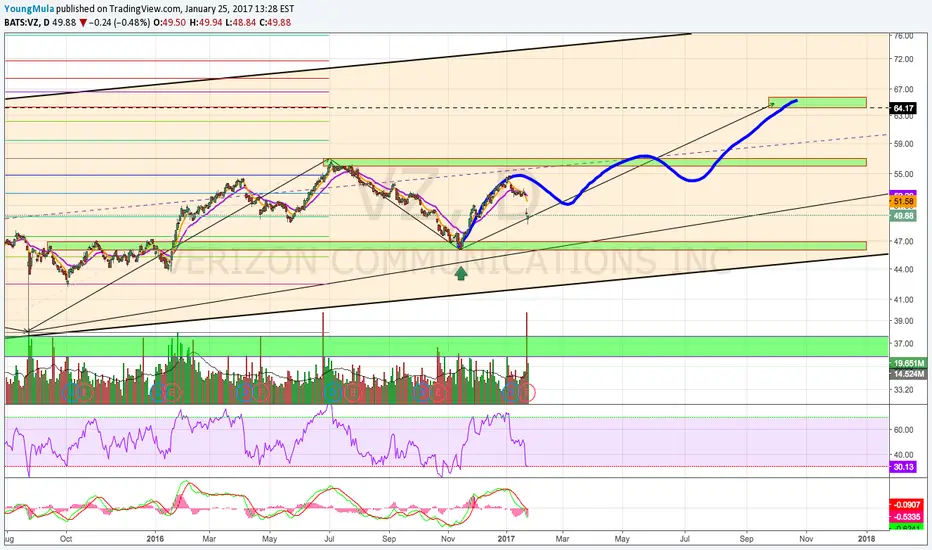Screen dimensions: 932x550
Task: Click the L:48.84 low value
Action: click(x=241, y=23)
